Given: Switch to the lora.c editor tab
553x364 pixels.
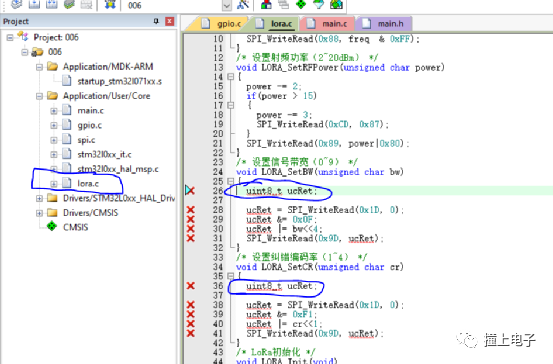Looking at the screenshot, I should [274, 24].
